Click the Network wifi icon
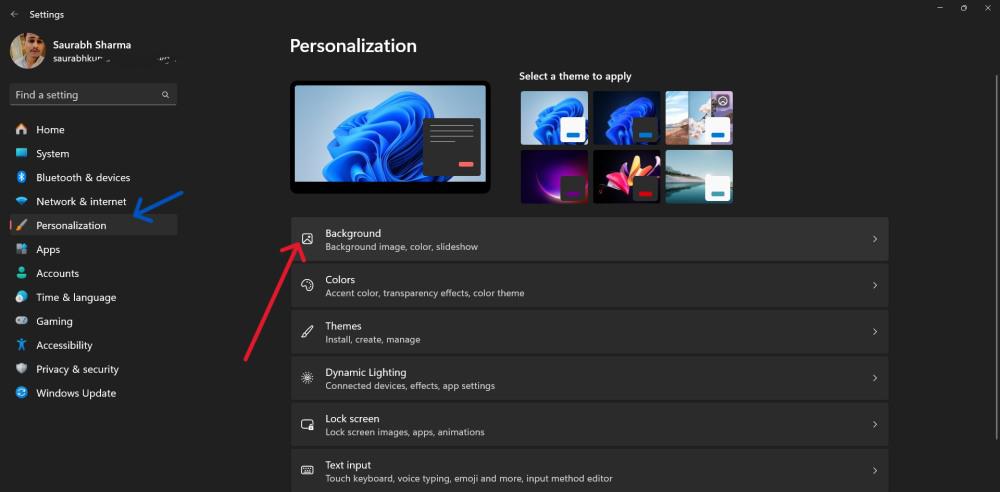Viewport: 1000px width, 492px height. point(22,202)
